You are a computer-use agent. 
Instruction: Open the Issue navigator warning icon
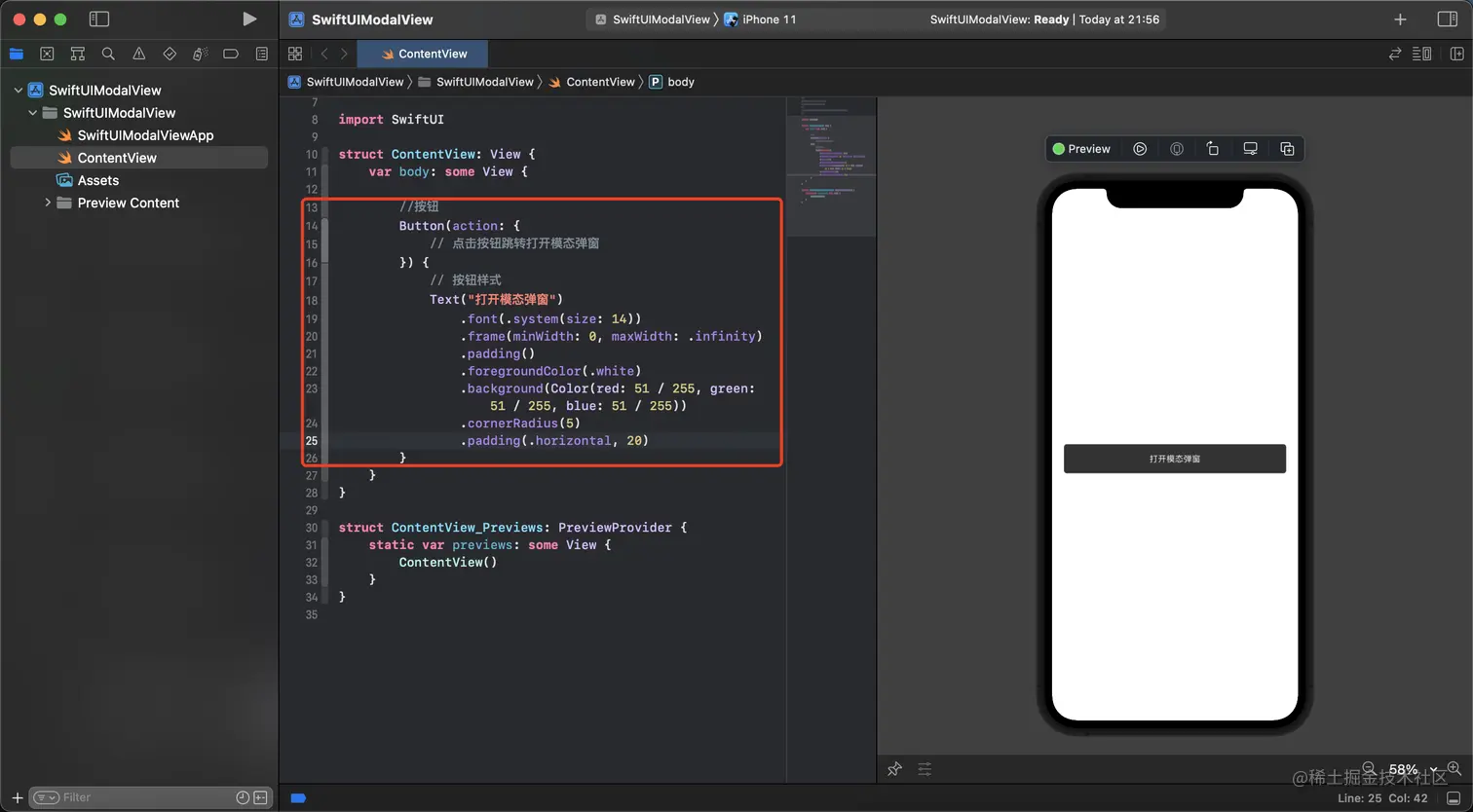coord(138,54)
